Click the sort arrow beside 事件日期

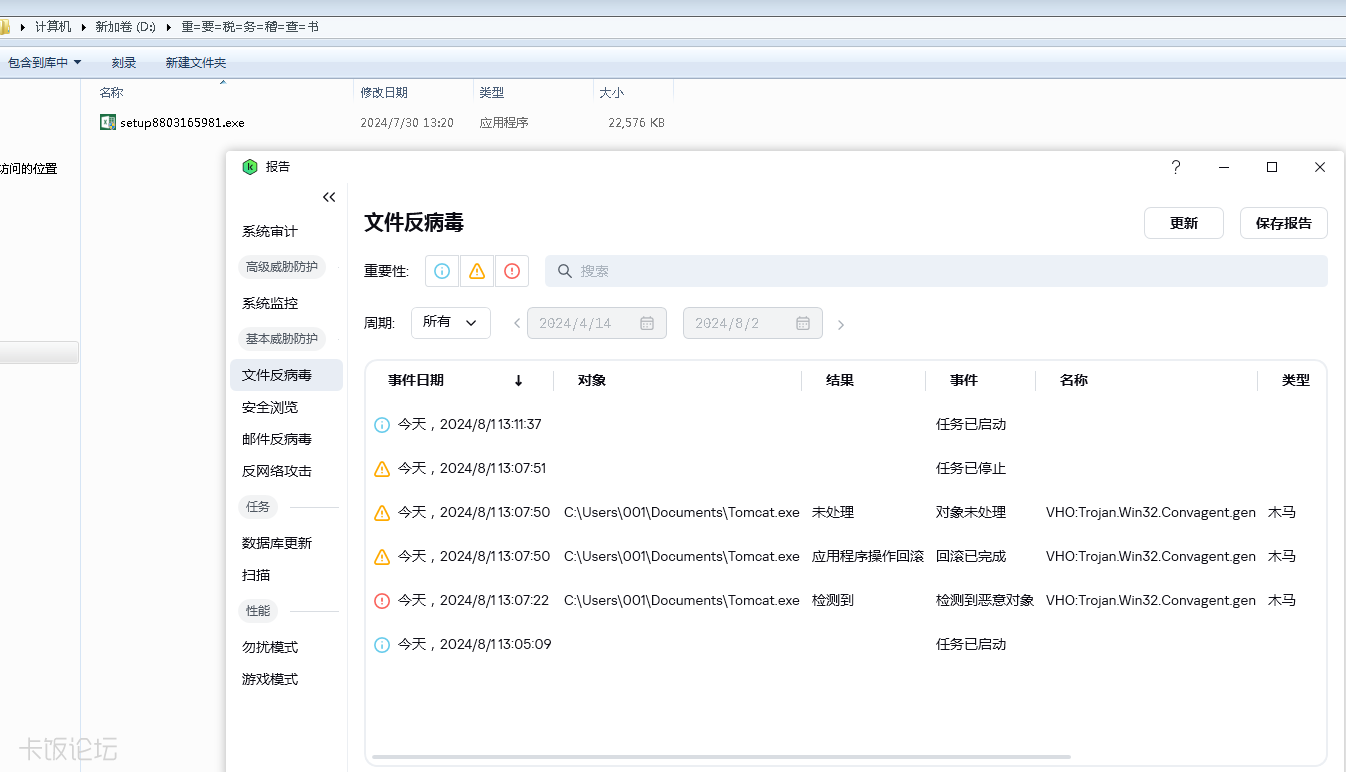(x=518, y=380)
